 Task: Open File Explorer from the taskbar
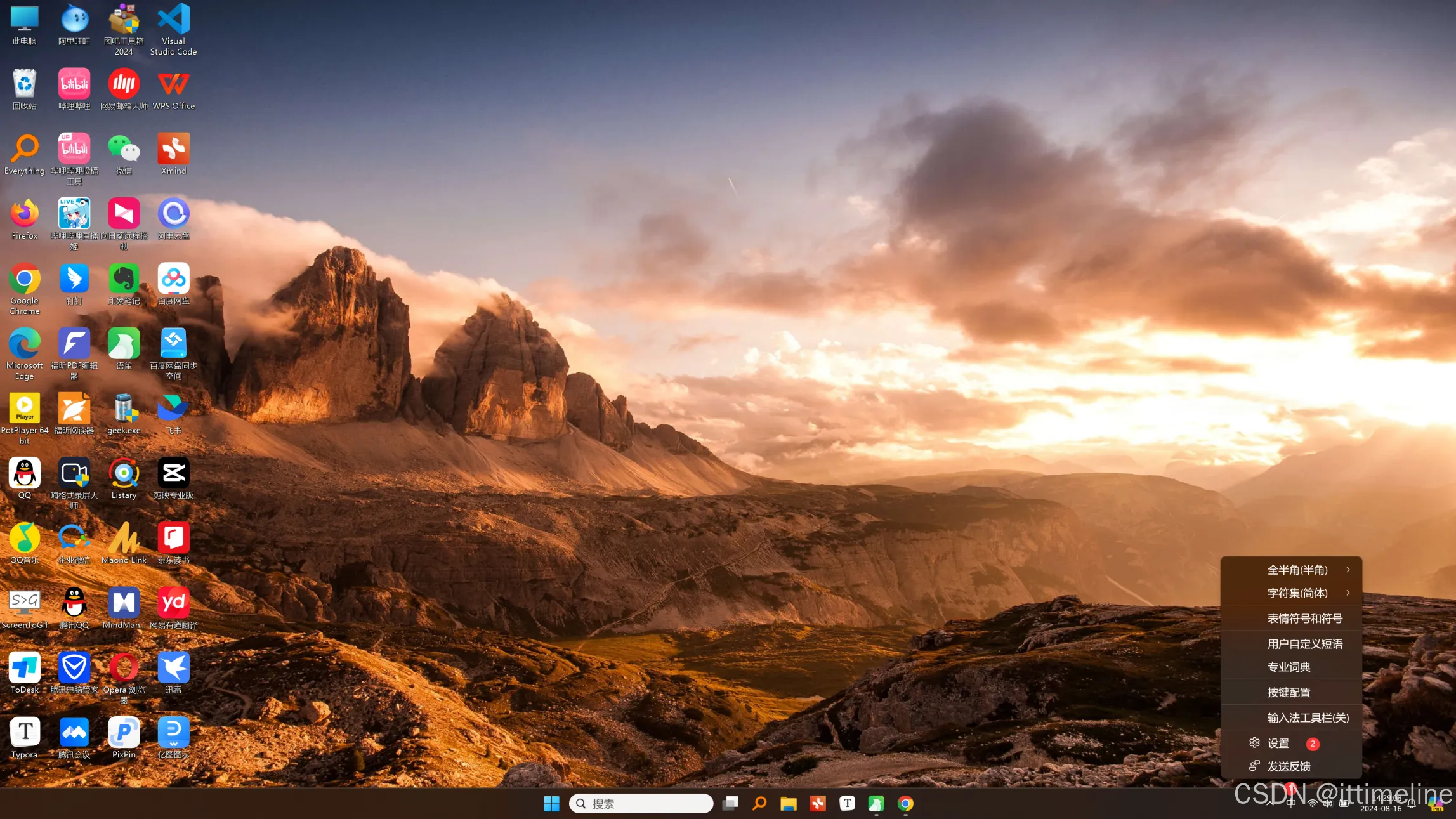pyautogui.click(x=788, y=804)
